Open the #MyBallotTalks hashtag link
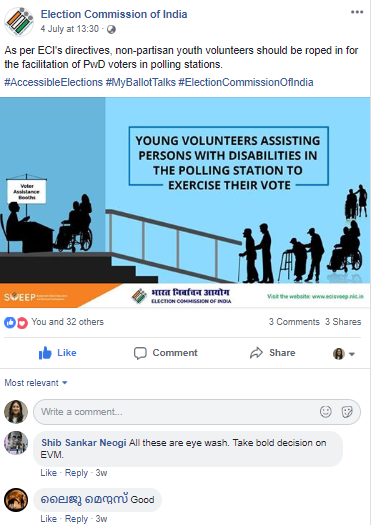The image size is (371, 525). (141, 82)
